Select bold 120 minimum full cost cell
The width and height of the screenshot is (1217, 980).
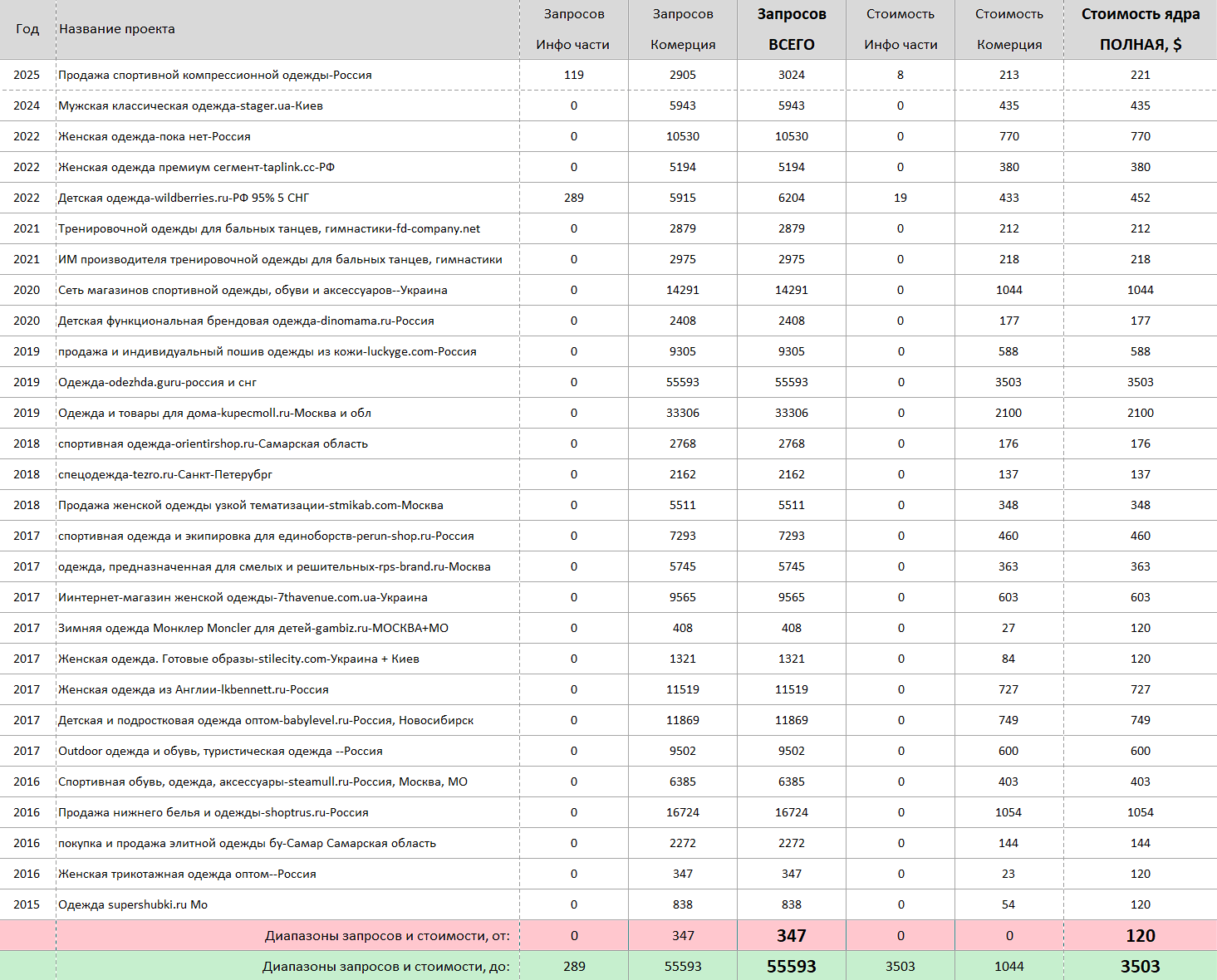(1140, 936)
